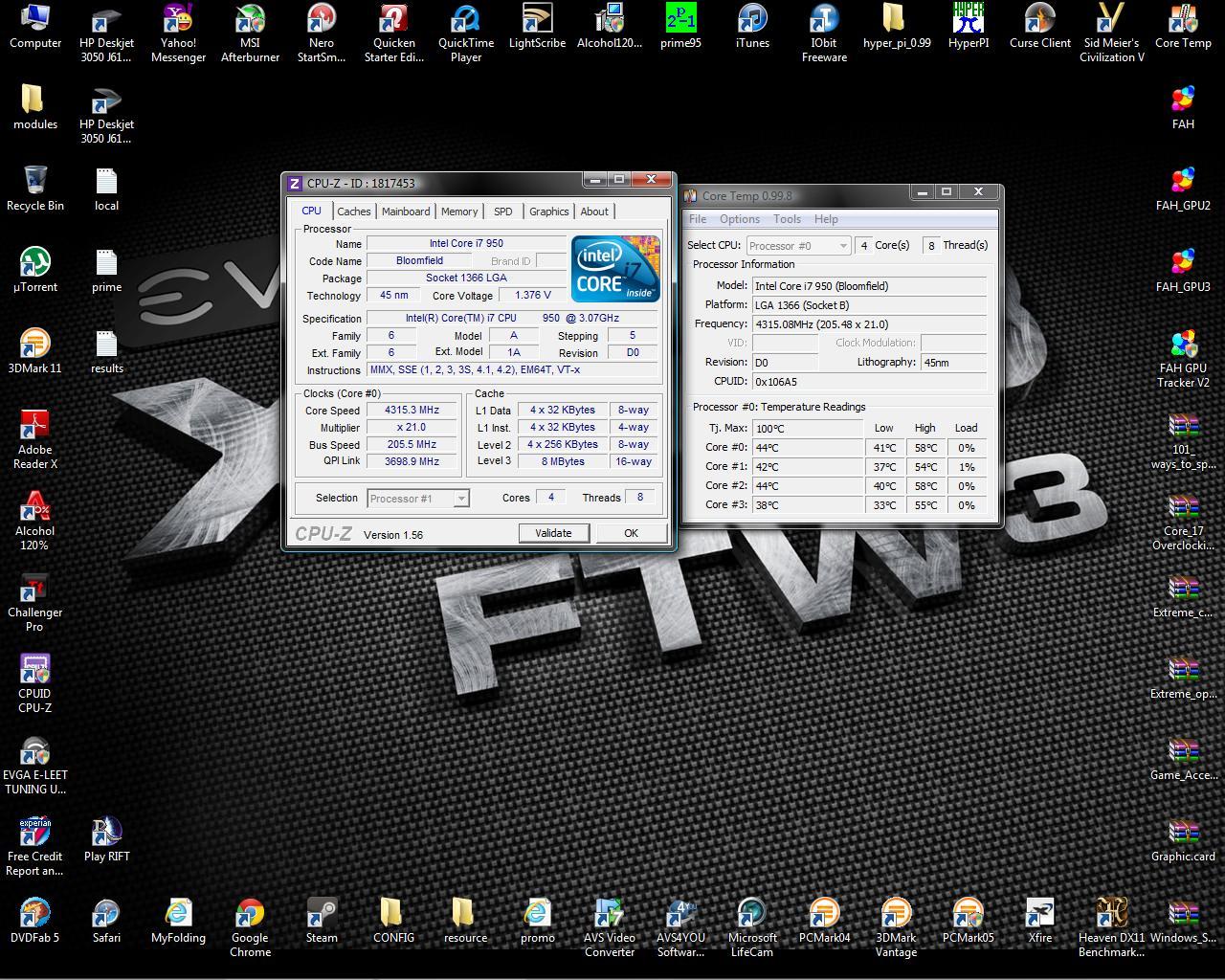This screenshot has height=980, width=1225.
Task: Open the Computer icon
Action: [x=34, y=27]
